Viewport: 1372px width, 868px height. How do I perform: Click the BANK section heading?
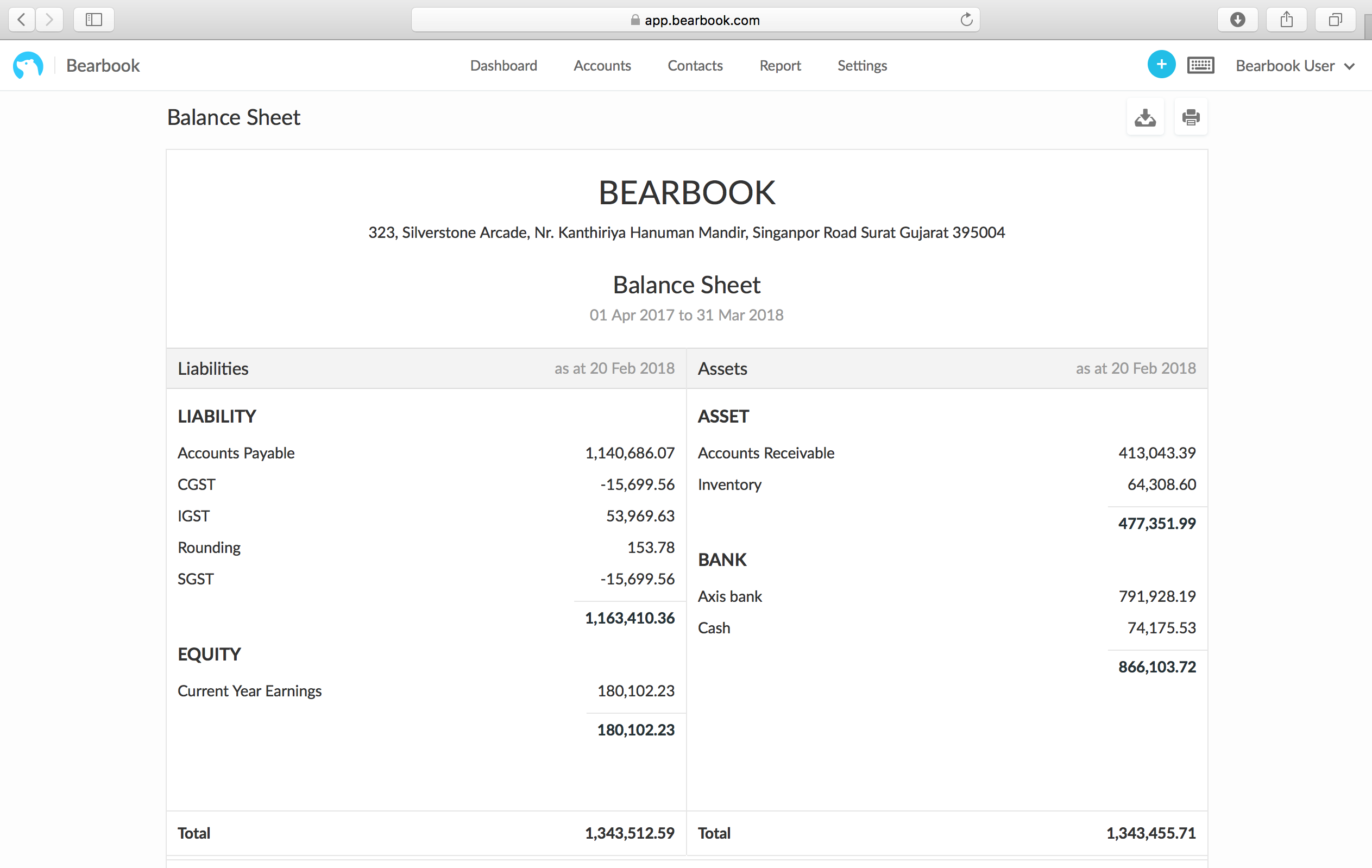coord(722,559)
